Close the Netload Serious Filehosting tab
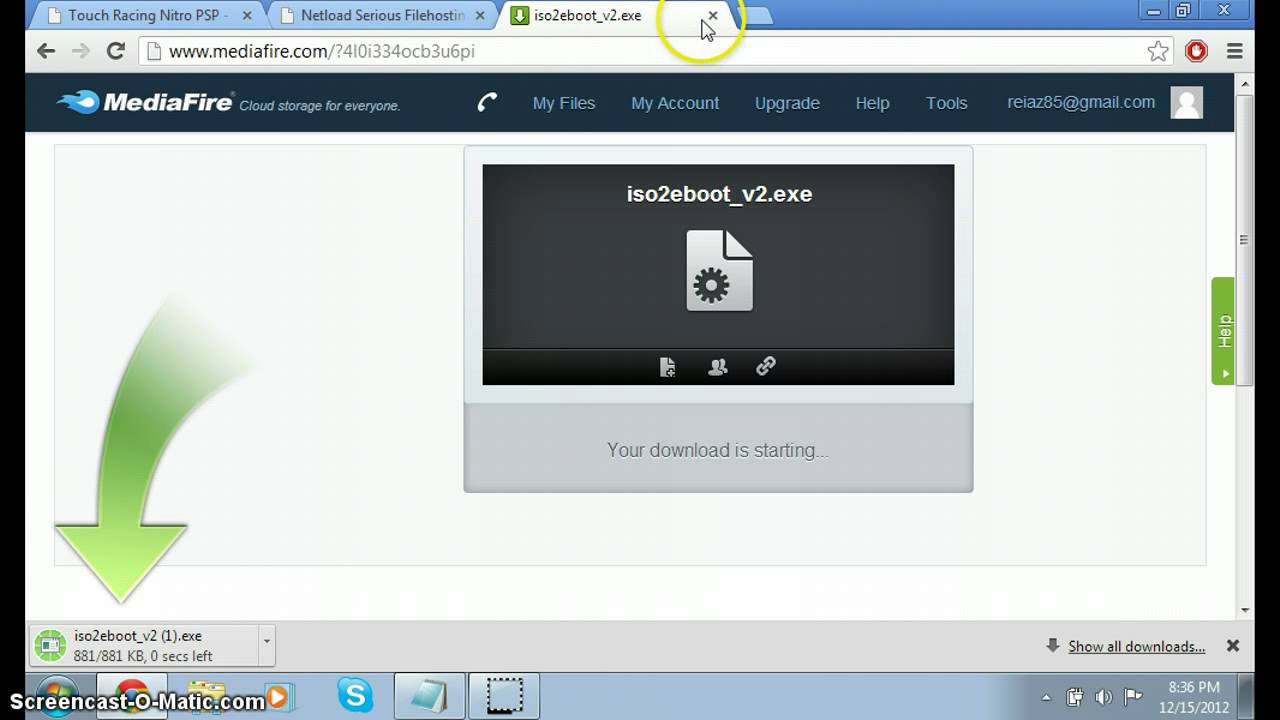This screenshot has height=720, width=1280. click(480, 16)
